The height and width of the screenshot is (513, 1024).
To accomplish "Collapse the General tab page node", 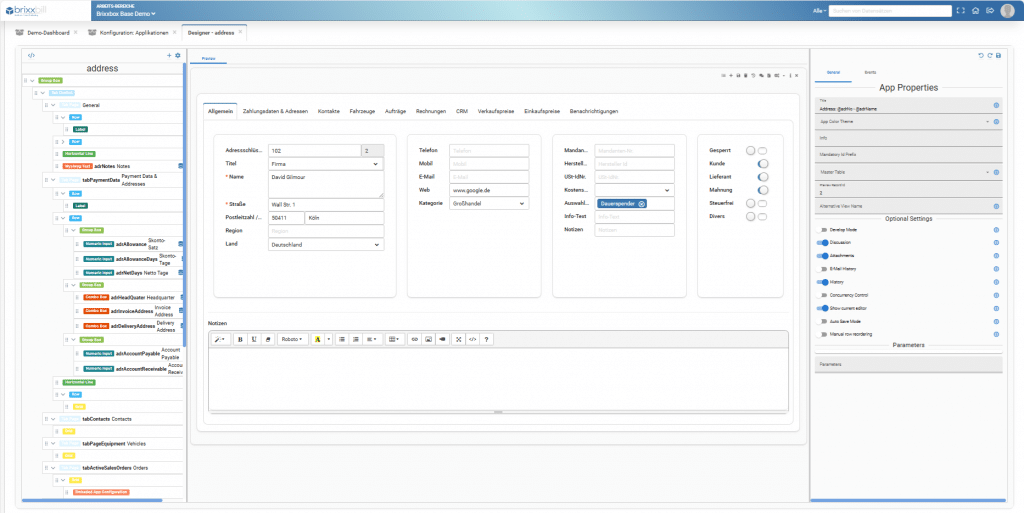I will click(54, 105).
